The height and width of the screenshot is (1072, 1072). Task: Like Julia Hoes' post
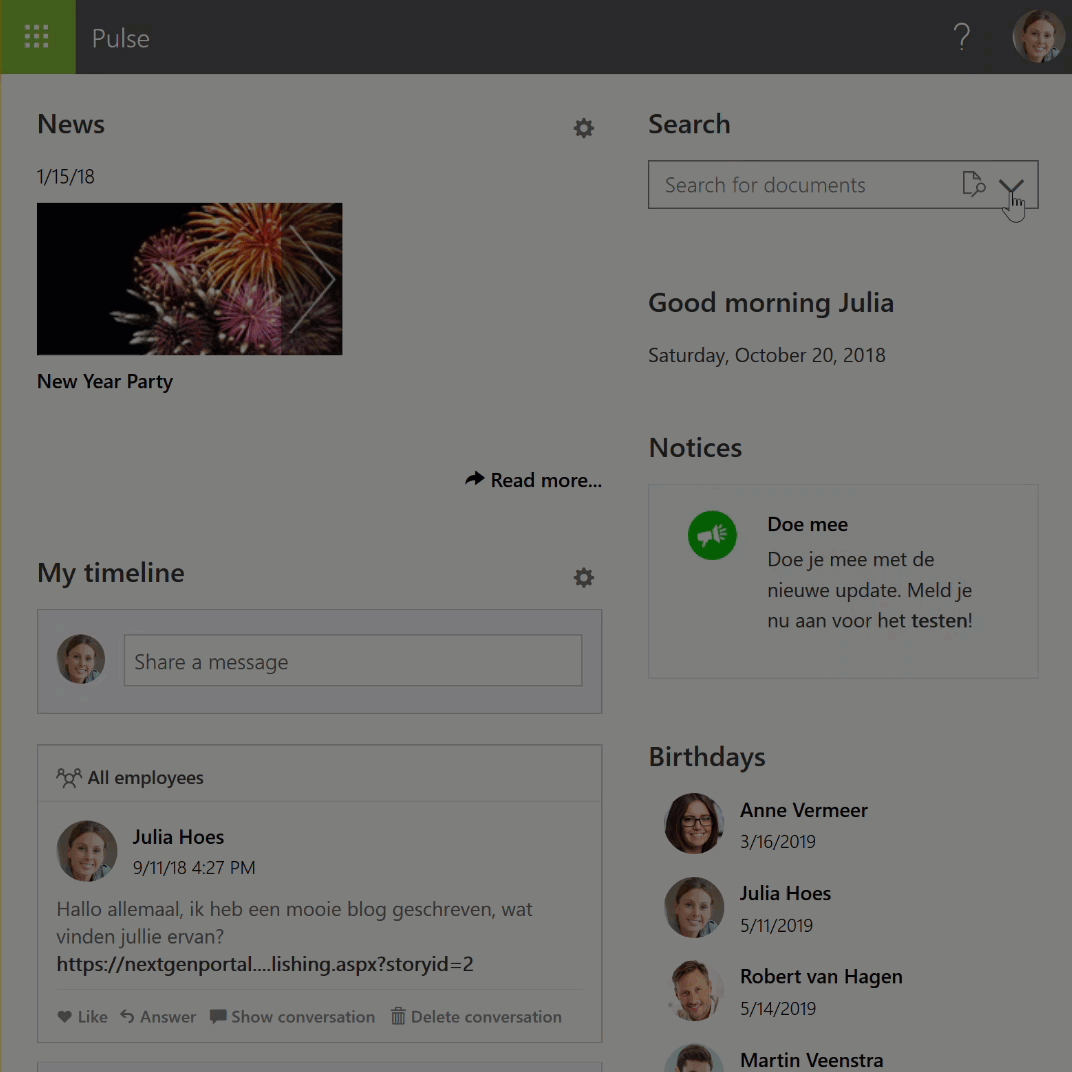(x=82, y=1017)
